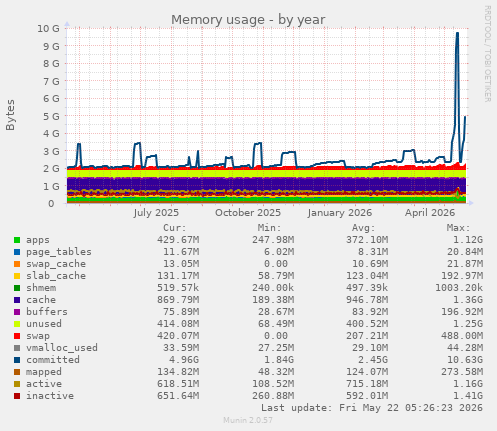Click the navy committed legend swatch
This screenshot has height=431, width=497.
point(17,360)
